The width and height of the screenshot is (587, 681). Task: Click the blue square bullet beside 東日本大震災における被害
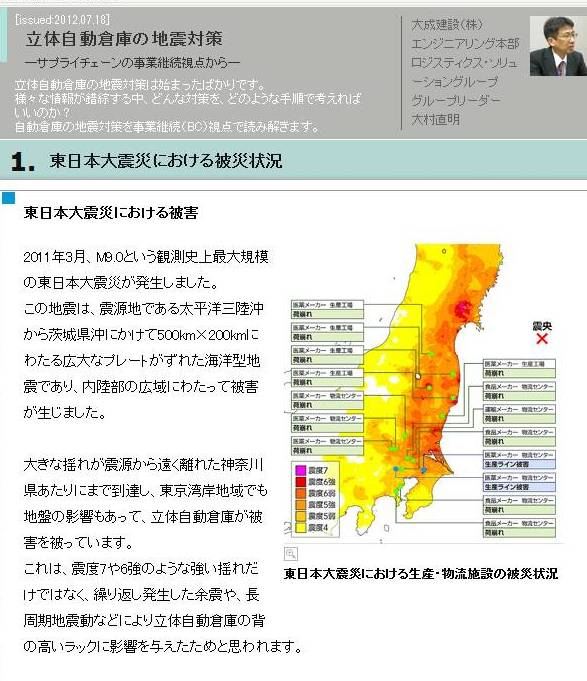pos(8,198)
